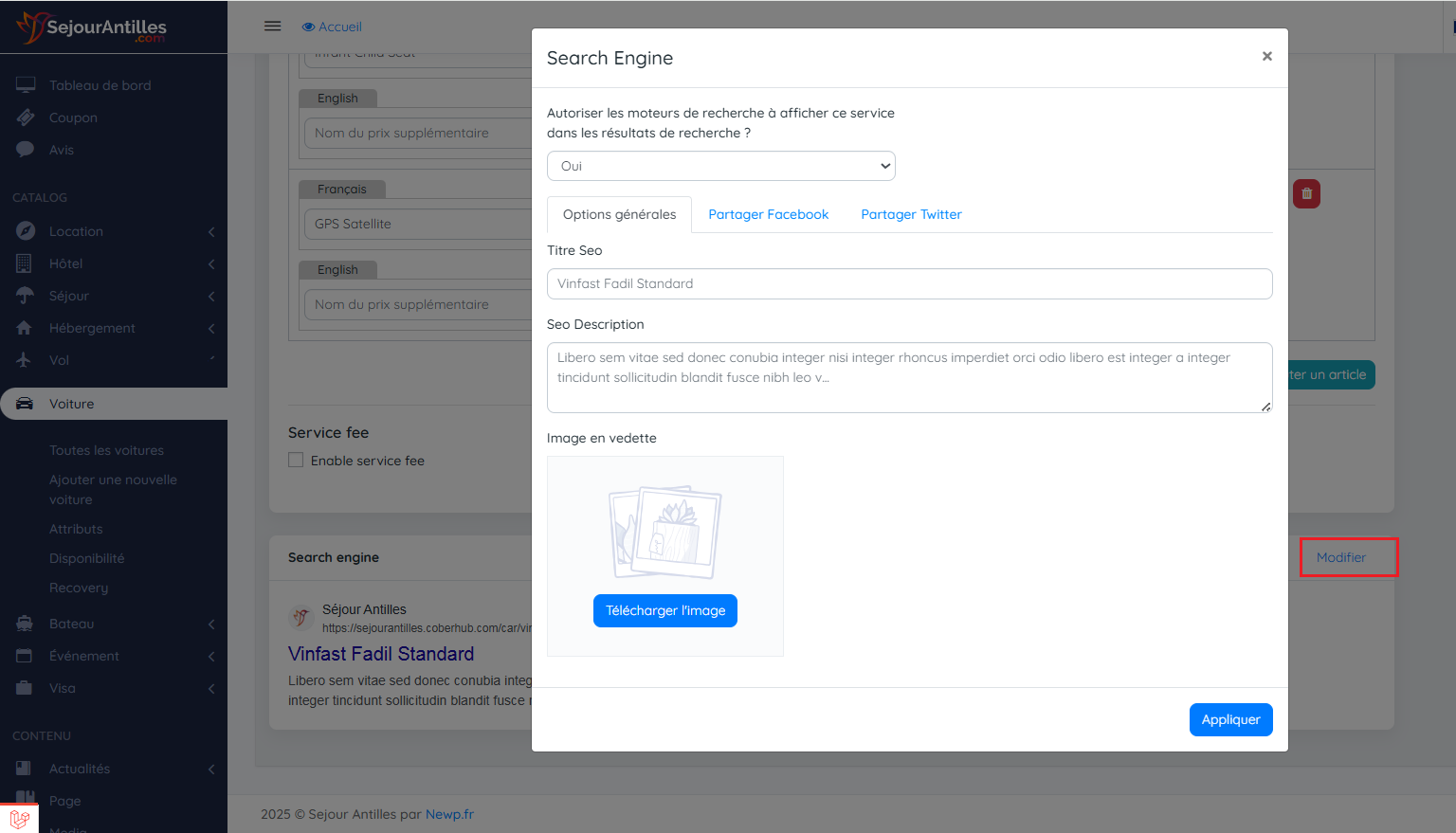Click the Coupon ticket icon
1456x833 pixels.
[26, 118]
